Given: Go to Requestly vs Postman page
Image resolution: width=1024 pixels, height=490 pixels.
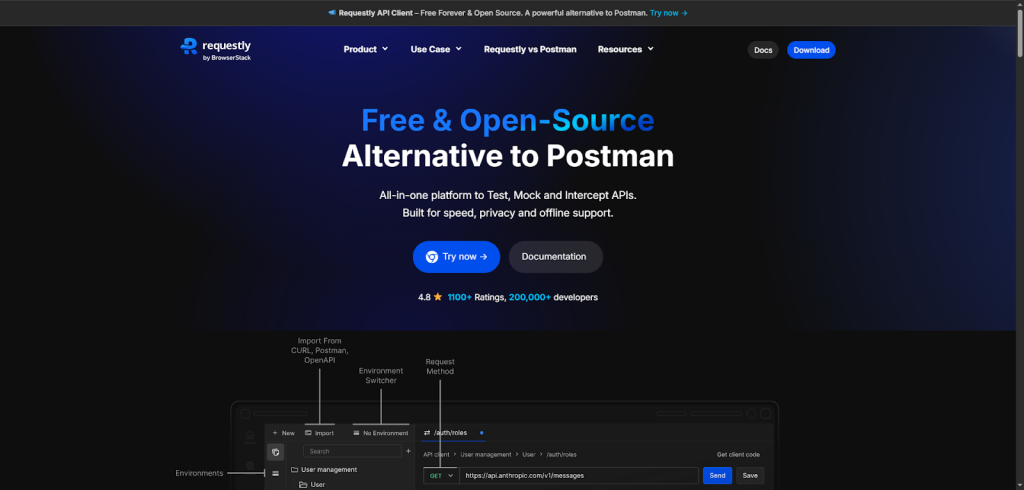Looking at the screenshot, I should 530,49.
